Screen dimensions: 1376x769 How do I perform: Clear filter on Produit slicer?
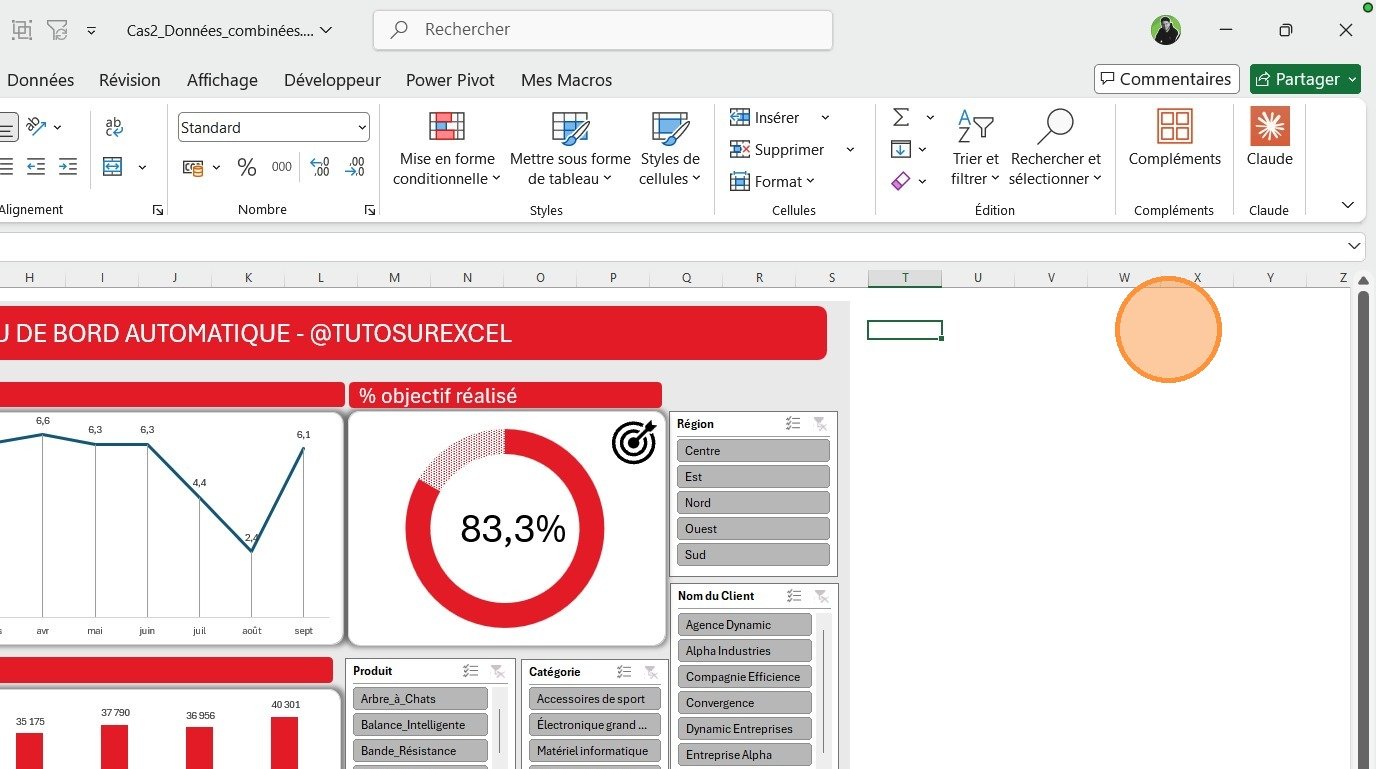[x=497, y=671]
